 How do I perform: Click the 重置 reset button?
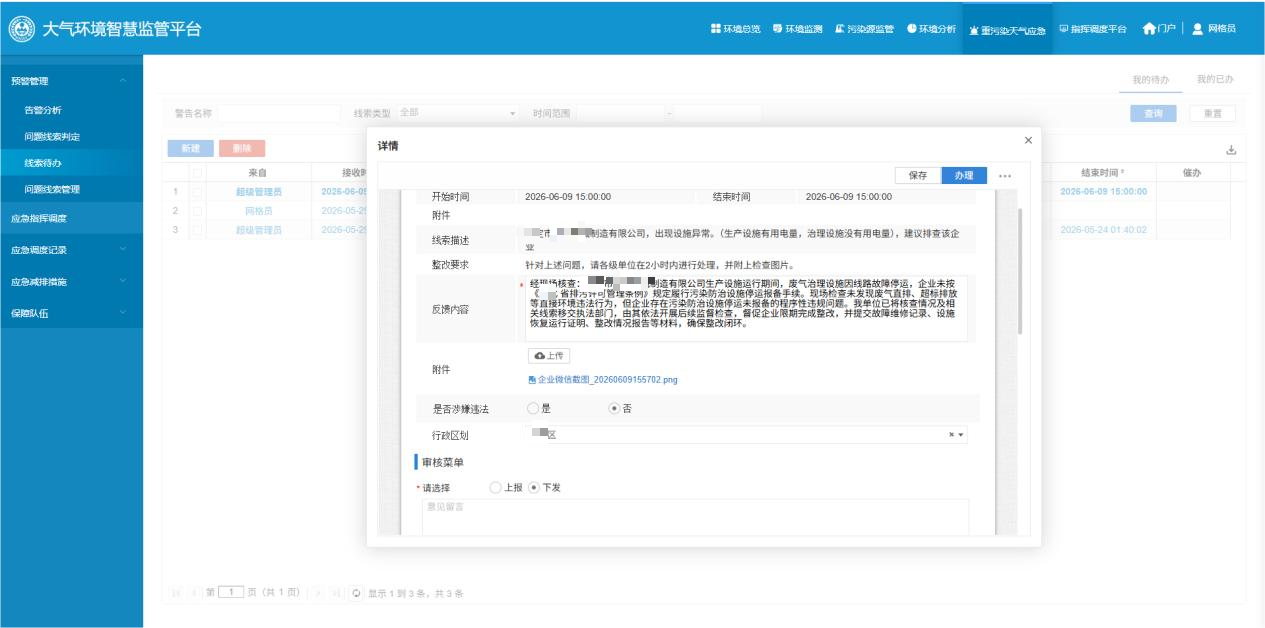(x=1212, y=114)
